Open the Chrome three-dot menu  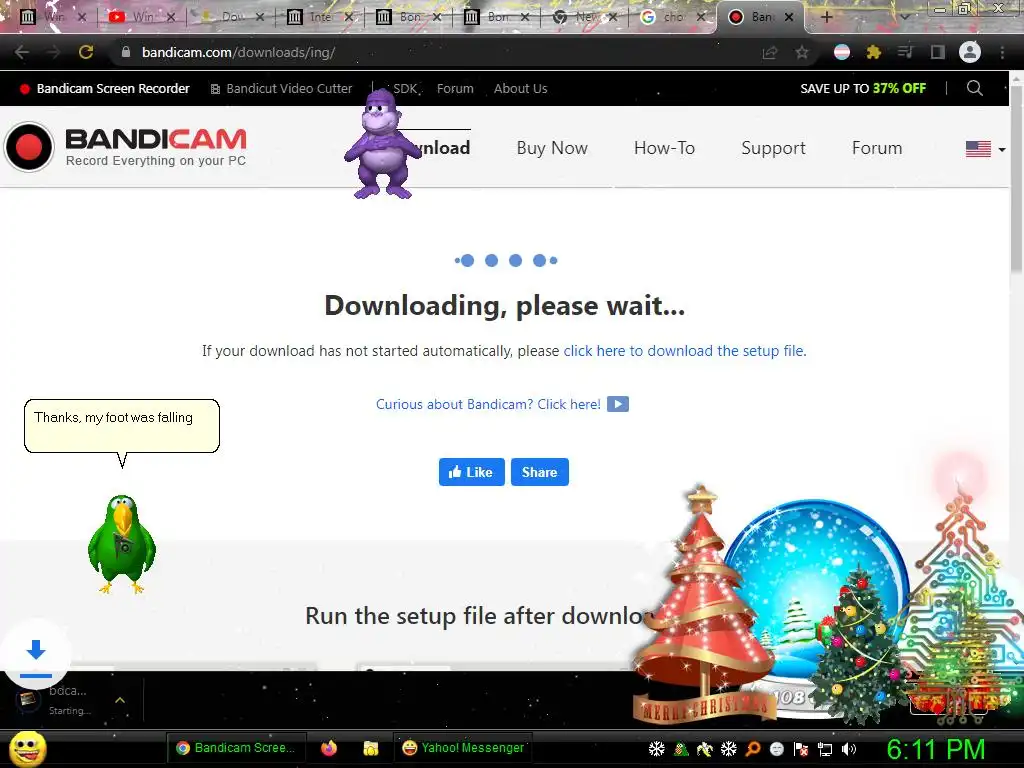[x=1002, y=52]
